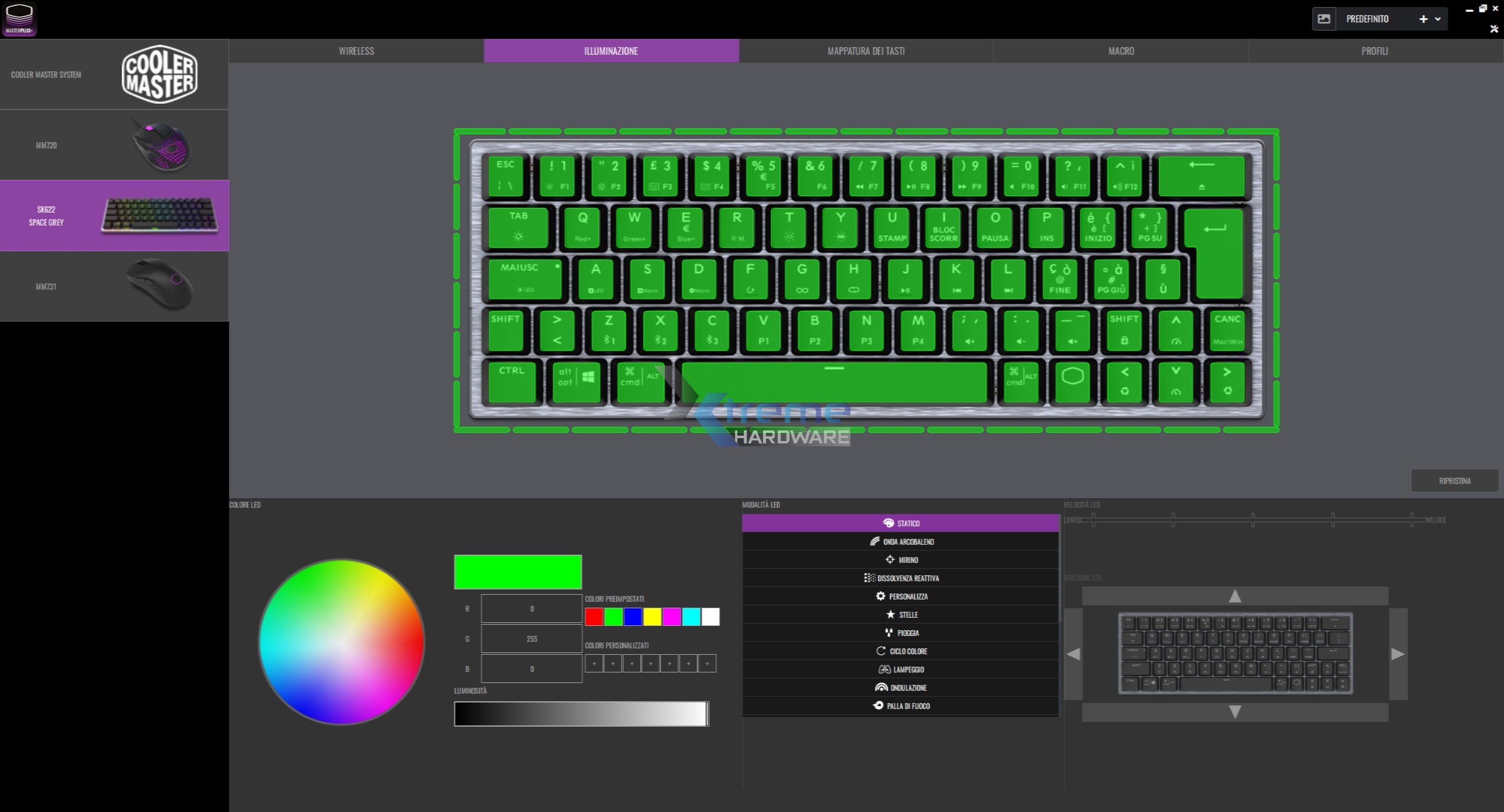Click the MasterPlus logo icon

(x=19, y=19)
